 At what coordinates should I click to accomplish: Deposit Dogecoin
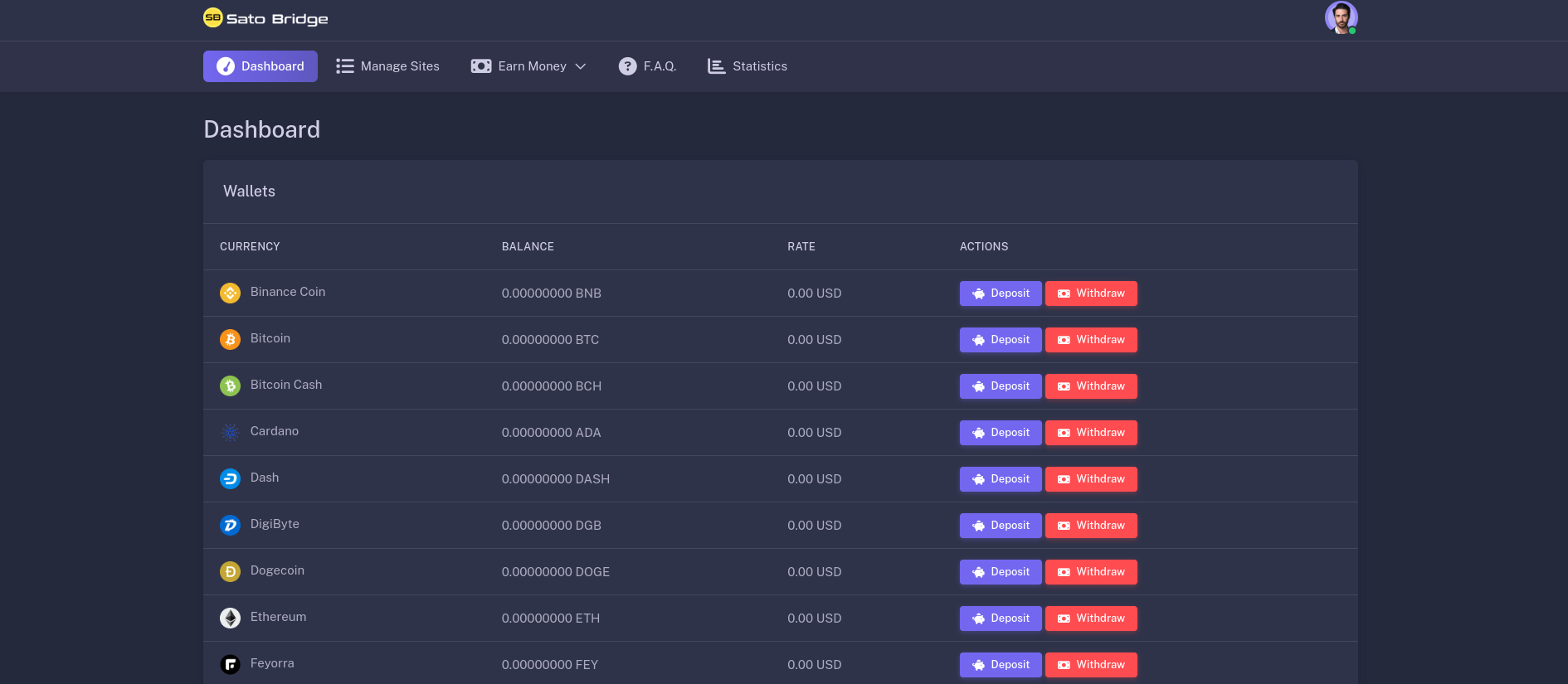click(1001, 572)
